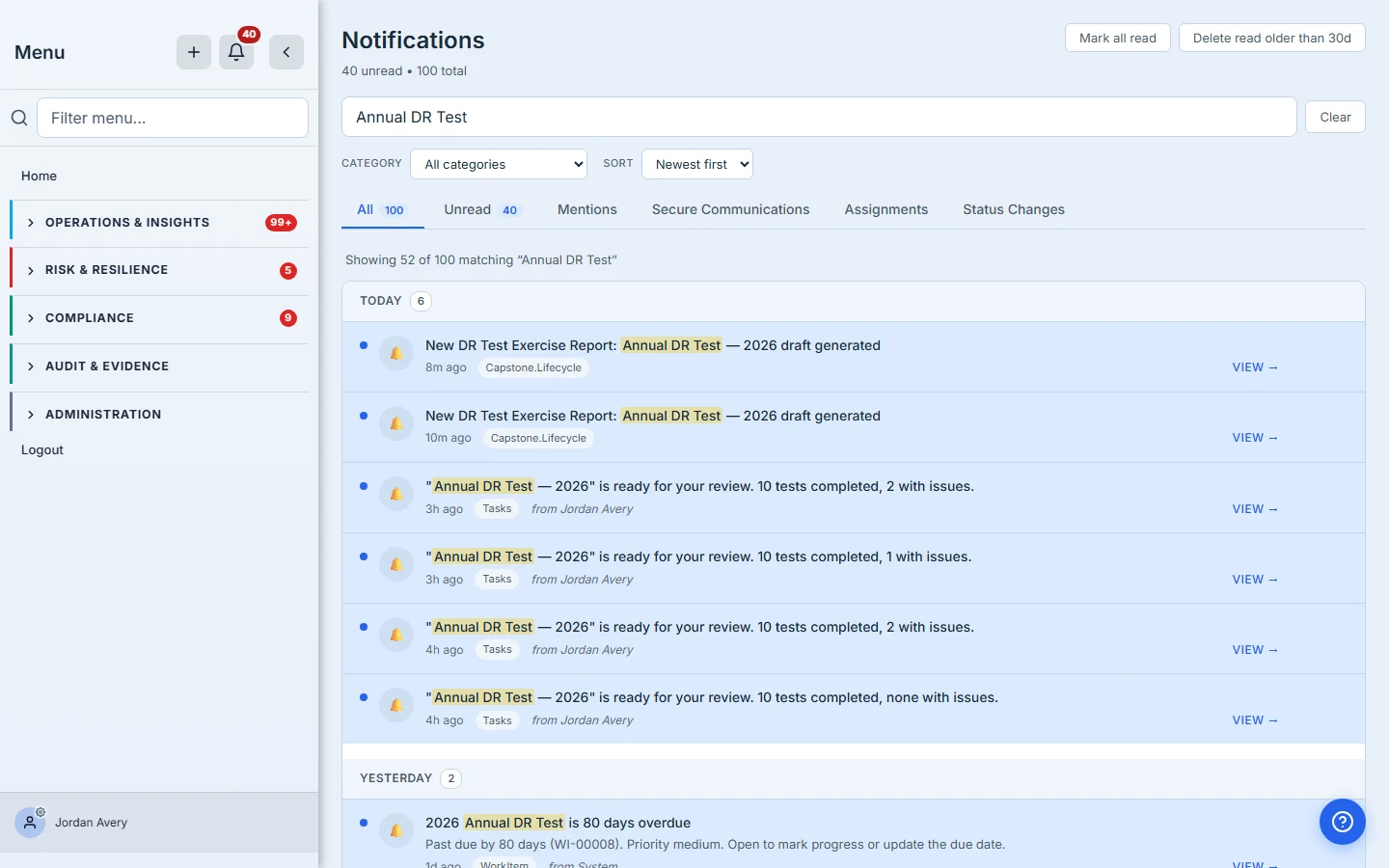Open the All categories dropdown

(x=499, y=164)
